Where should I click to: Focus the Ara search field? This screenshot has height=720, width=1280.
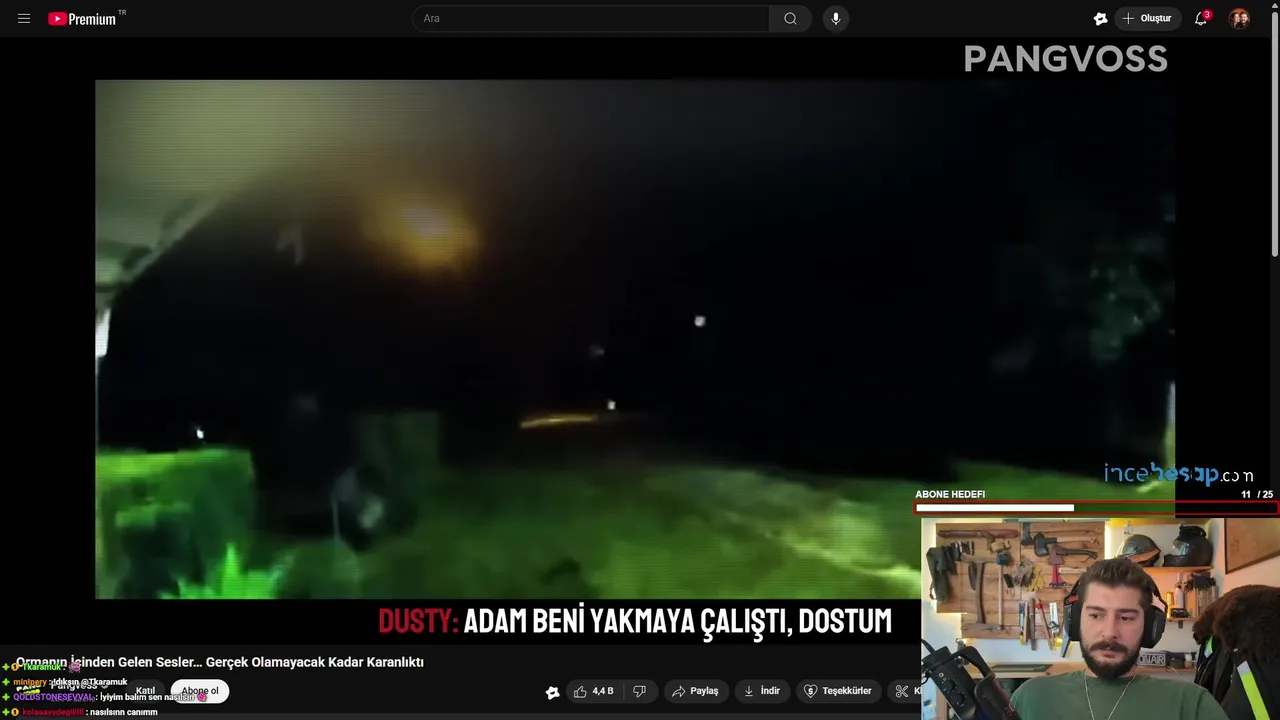[x=592, y=18]
